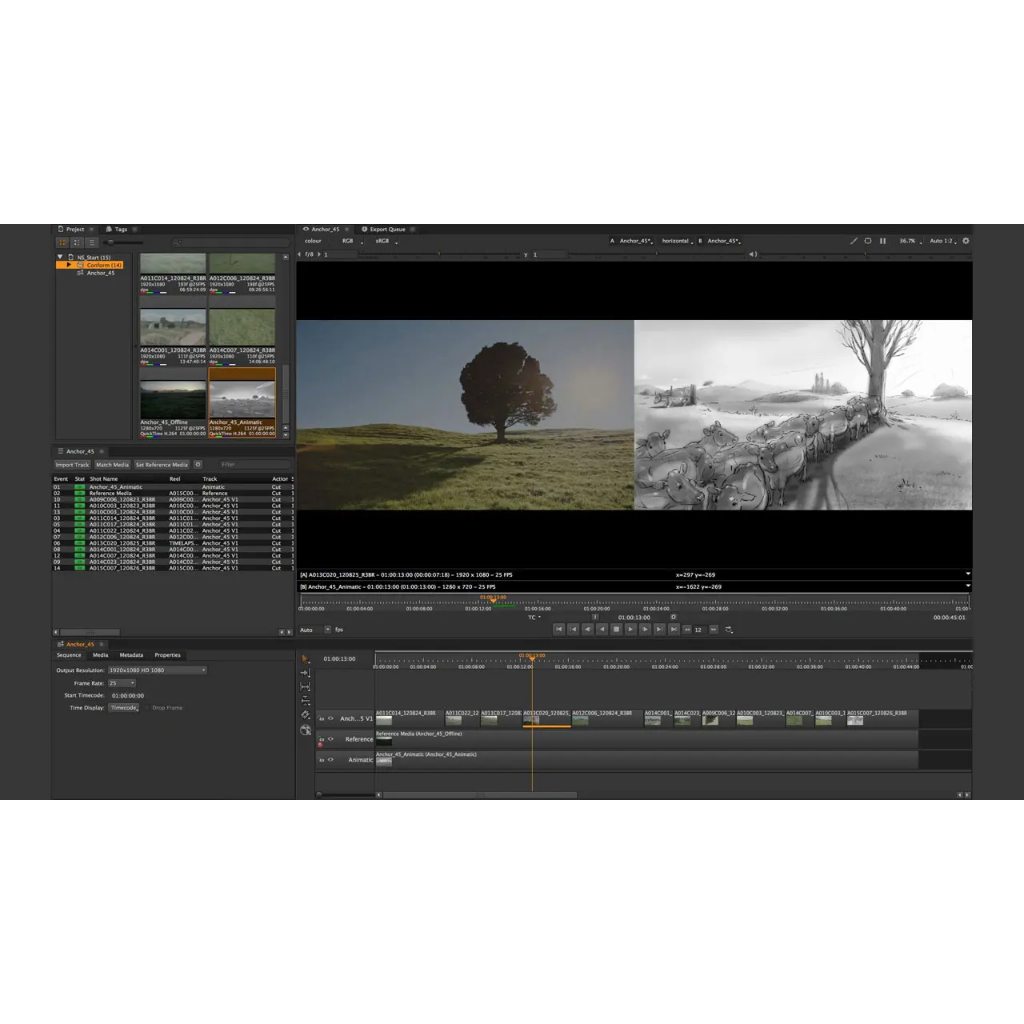Expand the Conform bin folder
Viewport: 1024px width, 1024px height.
point(69,265)
